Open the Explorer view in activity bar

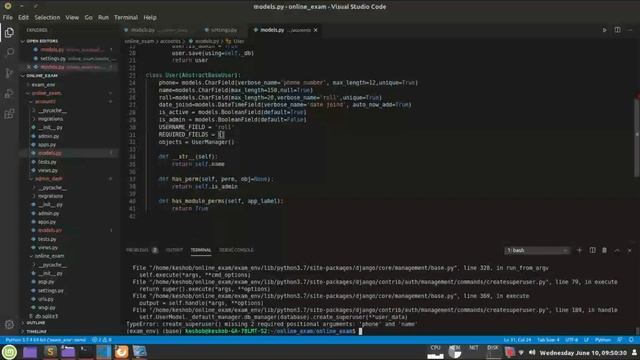point(9,33)
